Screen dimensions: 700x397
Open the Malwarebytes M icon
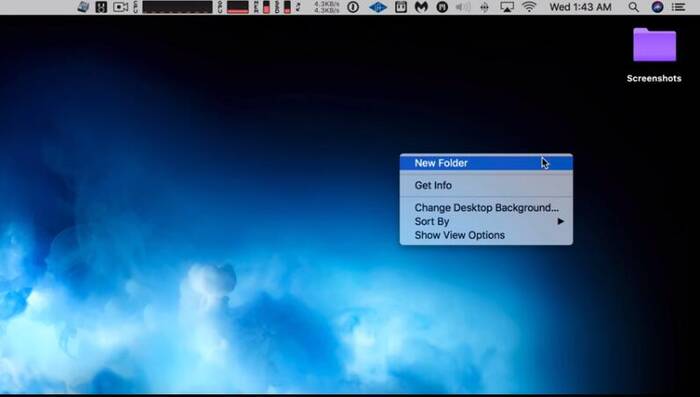[x=421, y=7]
